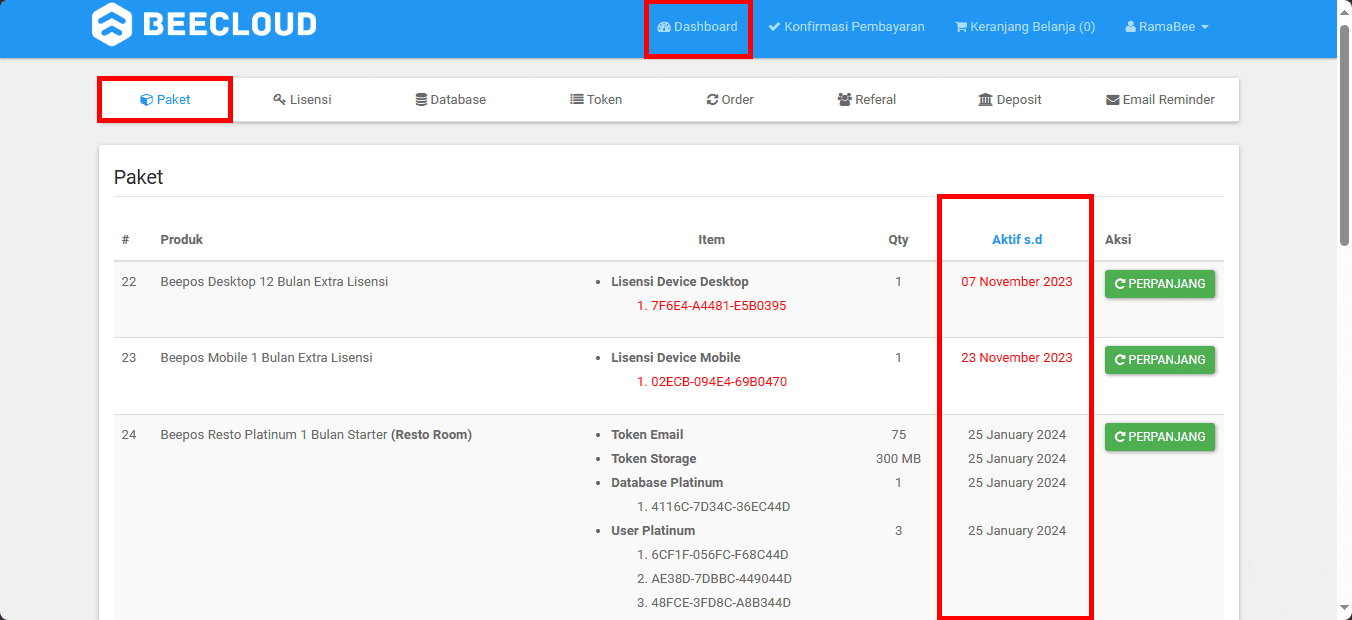Click the Database Platinum item

[x=667, y=483]
